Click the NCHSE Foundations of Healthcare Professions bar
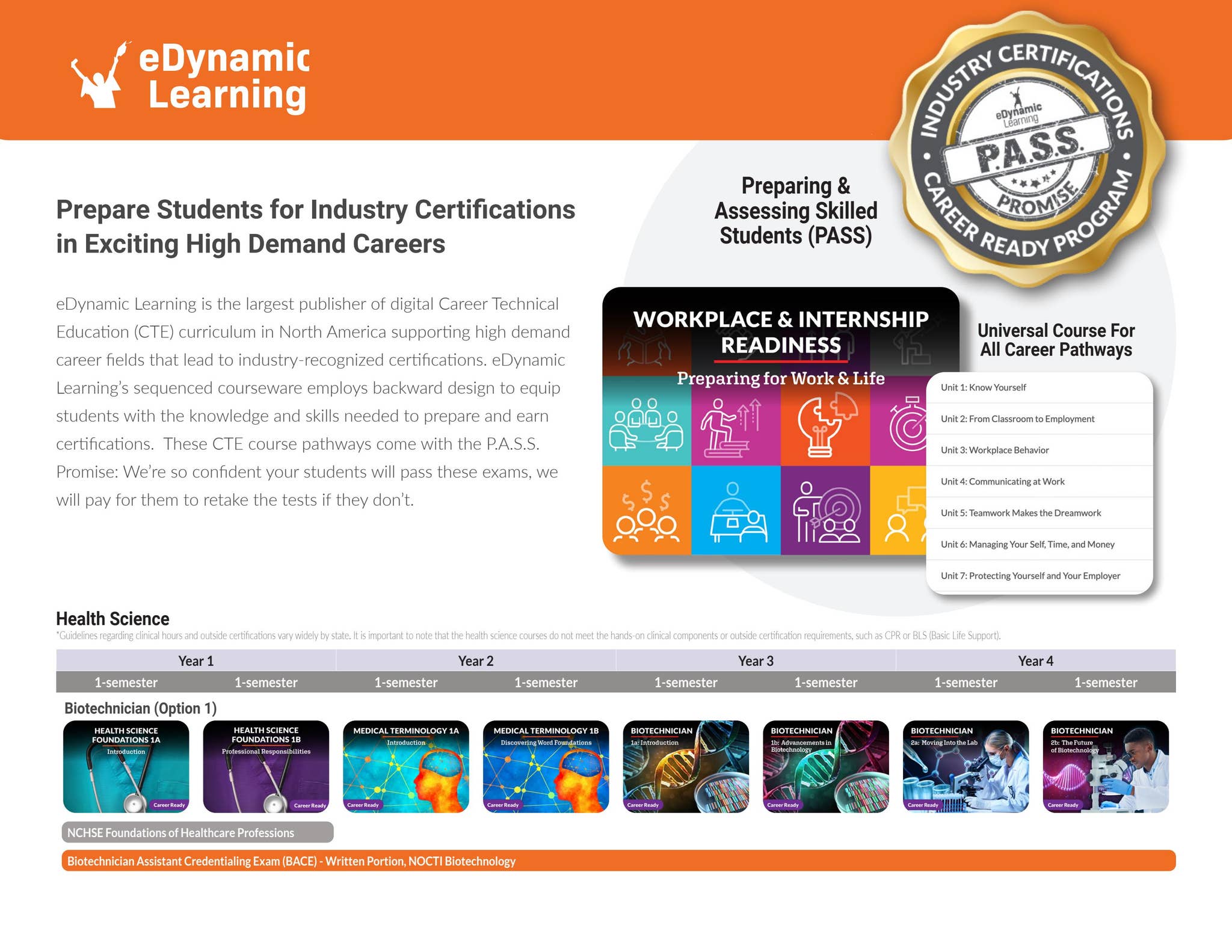This screenshot has height=952, width=1232. click(x=197, y=833)
